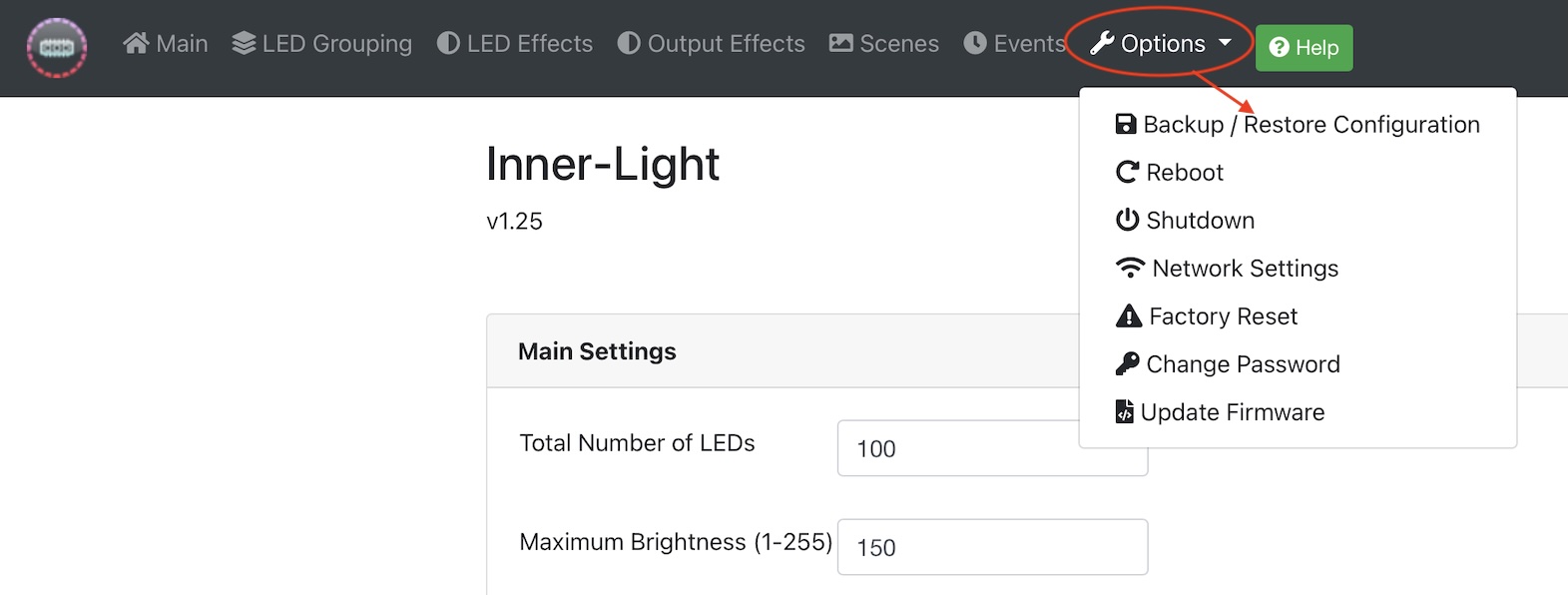This screenshot has height=595, width=1568.
Task: Click the floppy disk Backup icon
Action: (1126, 124)
